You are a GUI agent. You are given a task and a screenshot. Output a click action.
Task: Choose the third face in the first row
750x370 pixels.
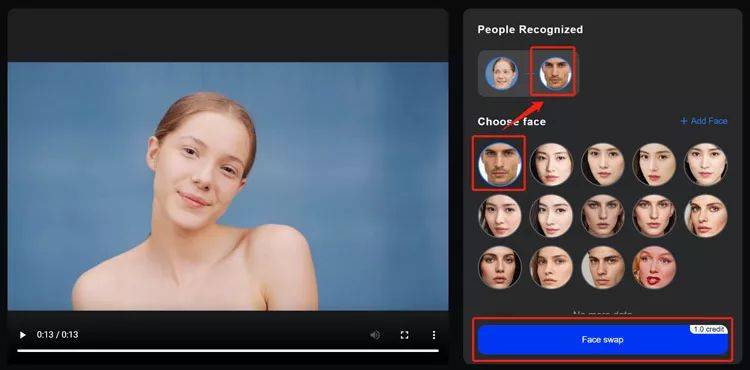coord(603,164)
